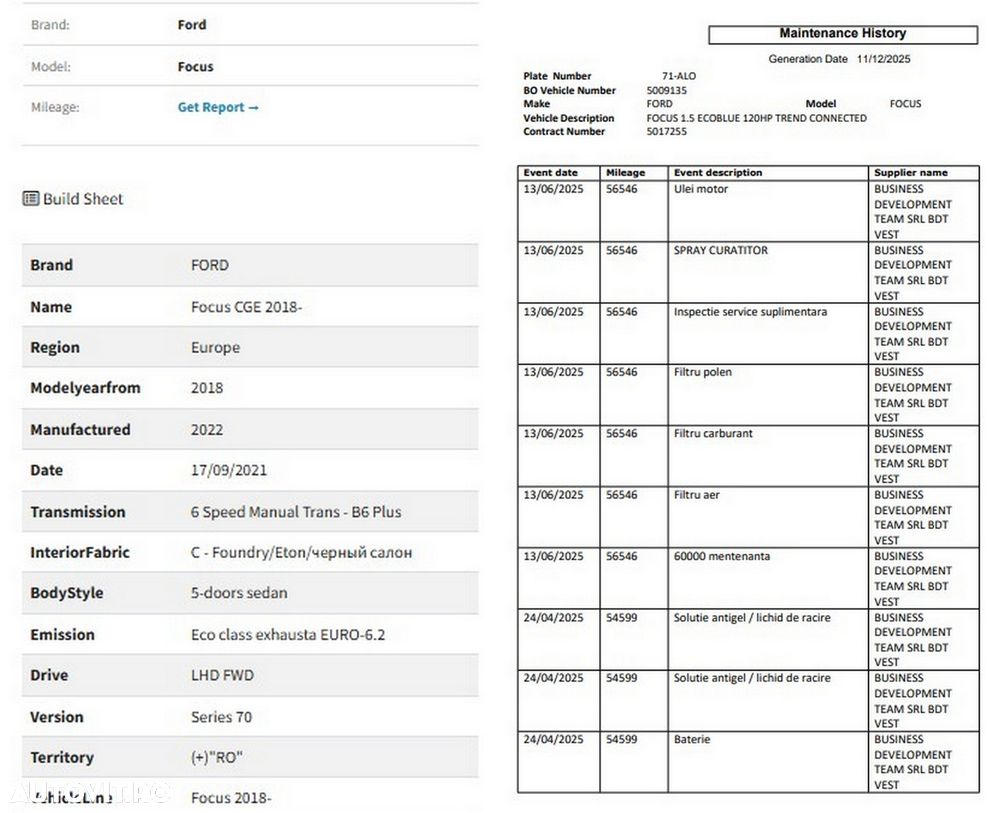This screenshot has width=1000, height=813.
Task: Select 'FOCUS 1.5 ECOBLUE 120HP TREND CONNECTED' description
Action: pyautogui.click(x=756, y=118)
